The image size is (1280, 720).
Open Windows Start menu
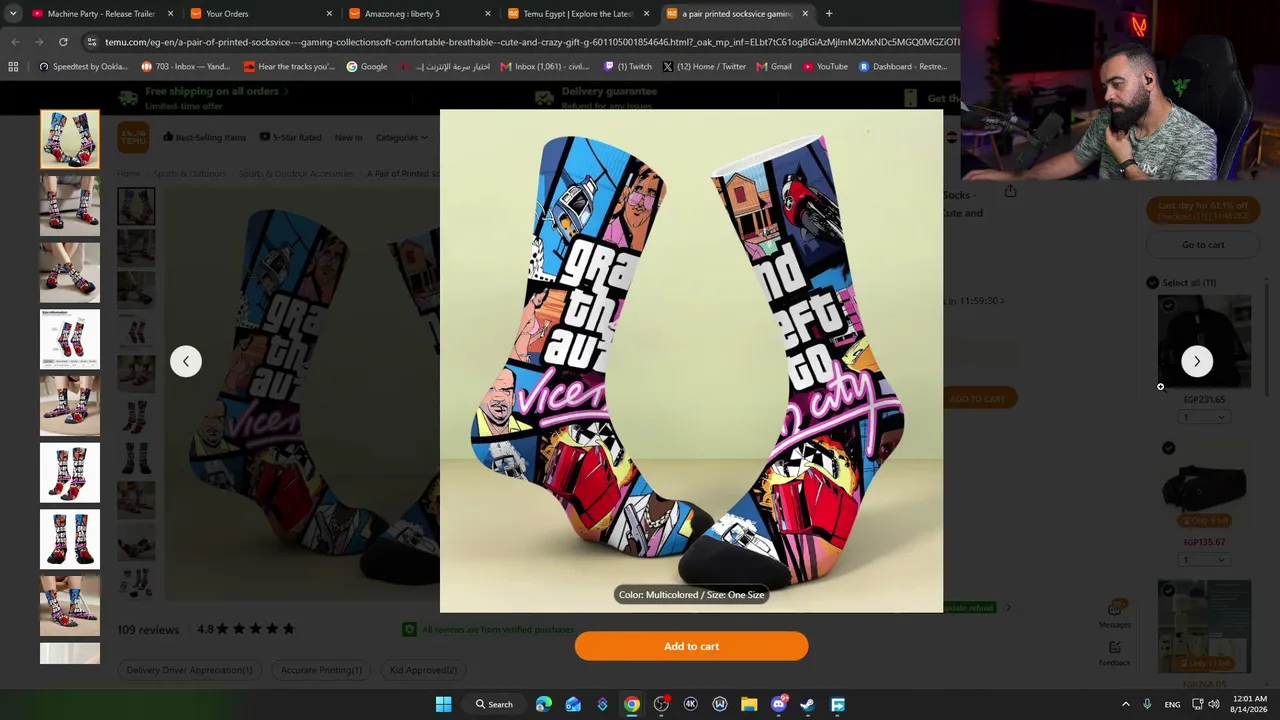pyautogui.click(x=443, y=704)
